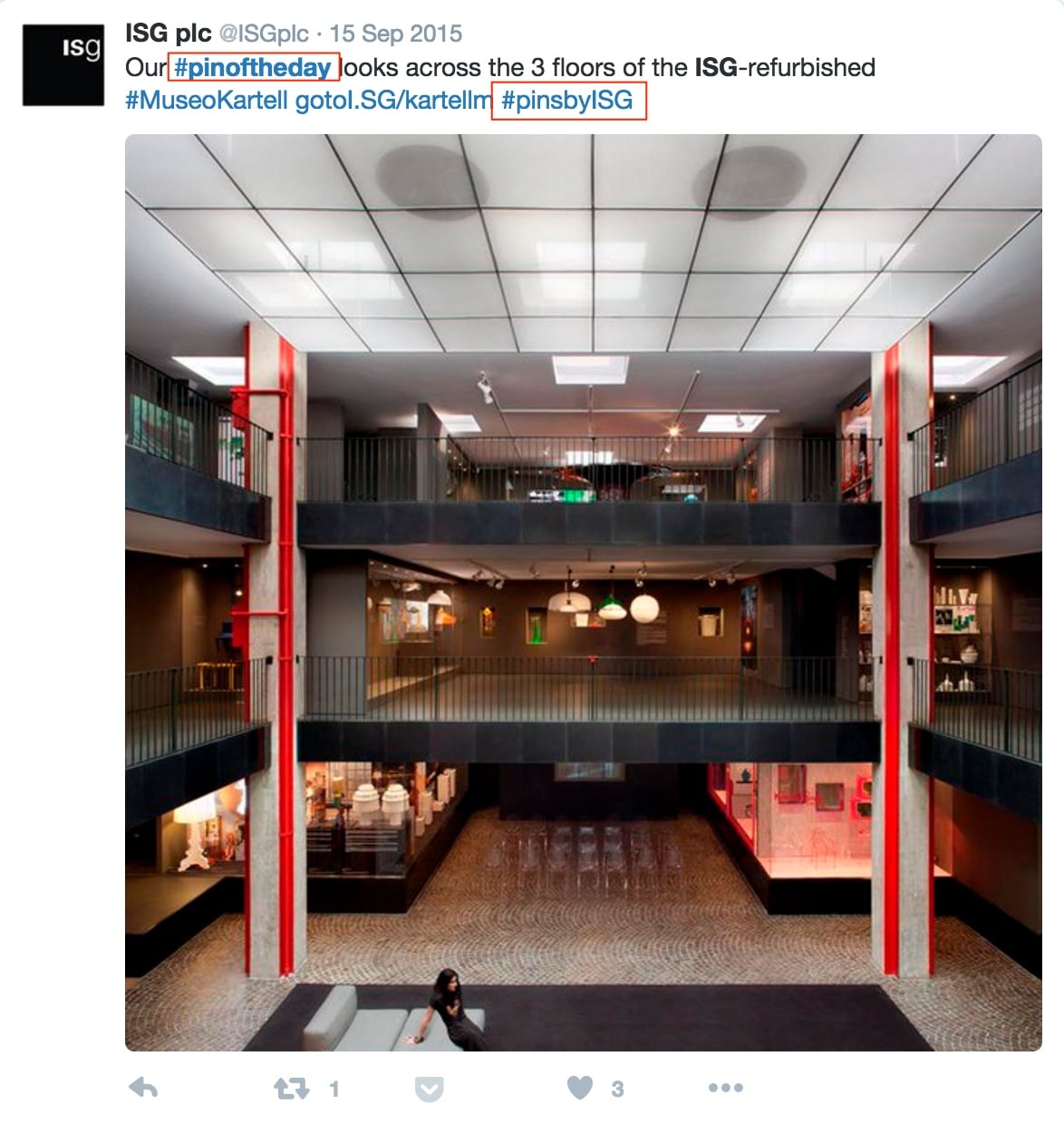Visit the gotoI.SG/kartellm short link
This screenshot has width=1064, height=1124.
[392, 100]
